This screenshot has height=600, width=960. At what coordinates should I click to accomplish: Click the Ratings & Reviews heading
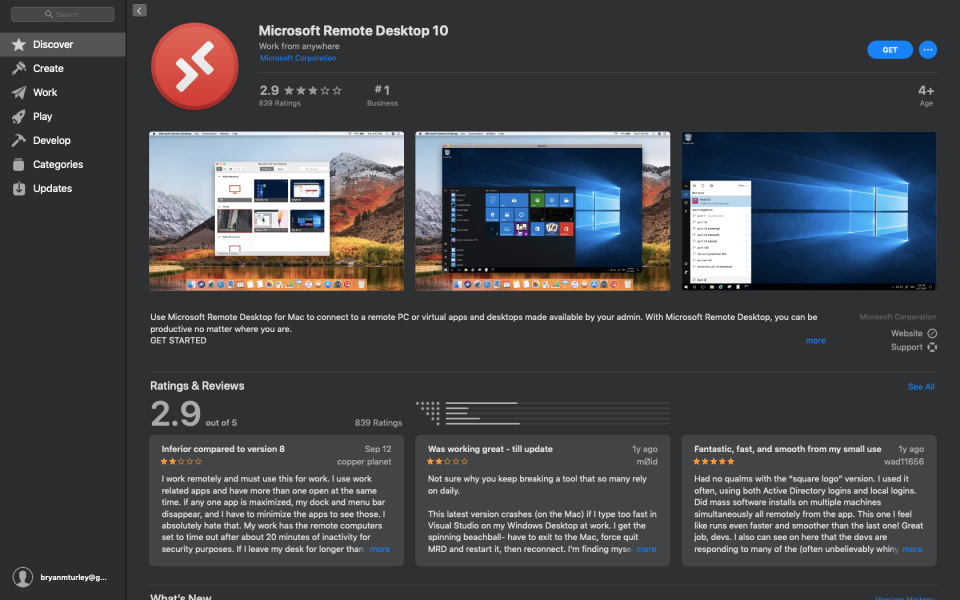(197, 386)
